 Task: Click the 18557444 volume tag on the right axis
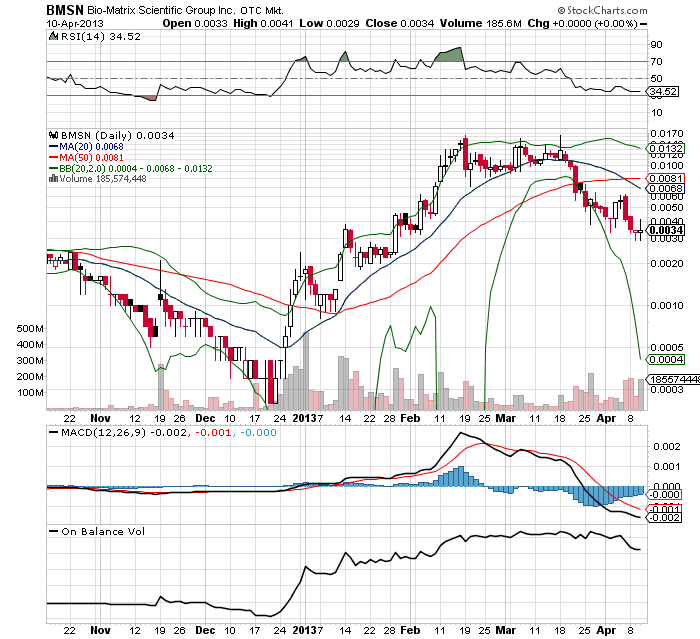click(x=674, y=379)
